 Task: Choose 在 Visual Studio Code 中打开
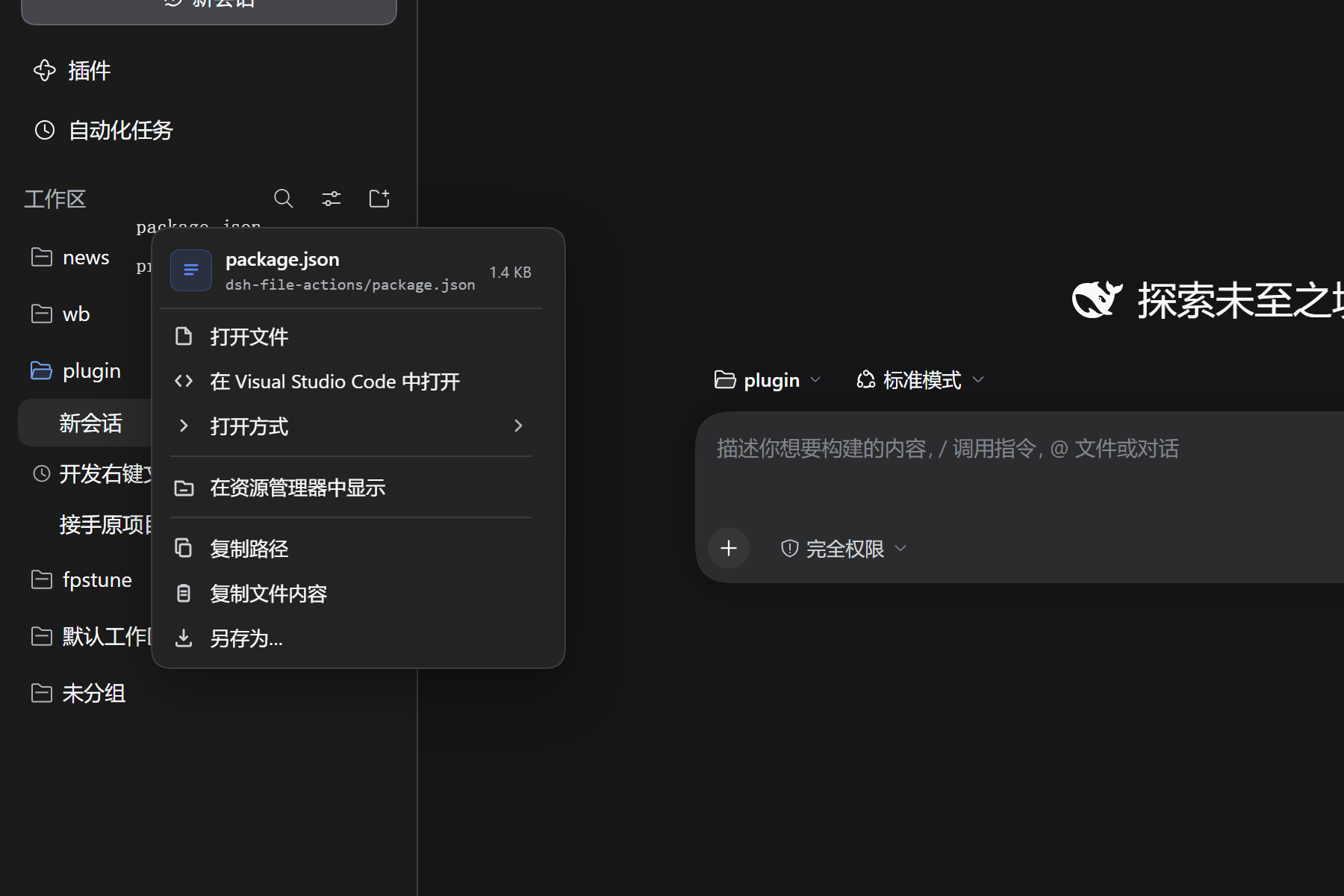[x=351, y=382]
